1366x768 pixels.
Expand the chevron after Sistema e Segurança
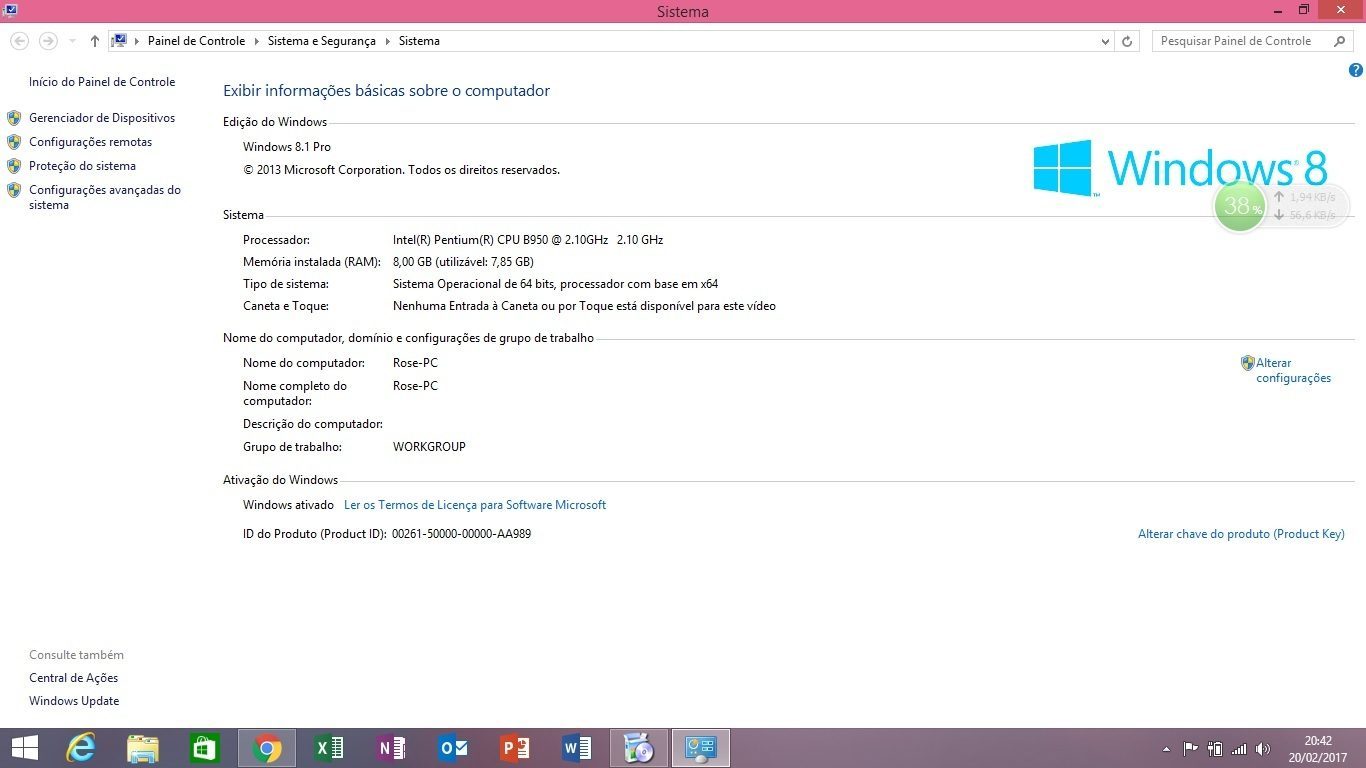pyautogui.click(x=387, y=41)
